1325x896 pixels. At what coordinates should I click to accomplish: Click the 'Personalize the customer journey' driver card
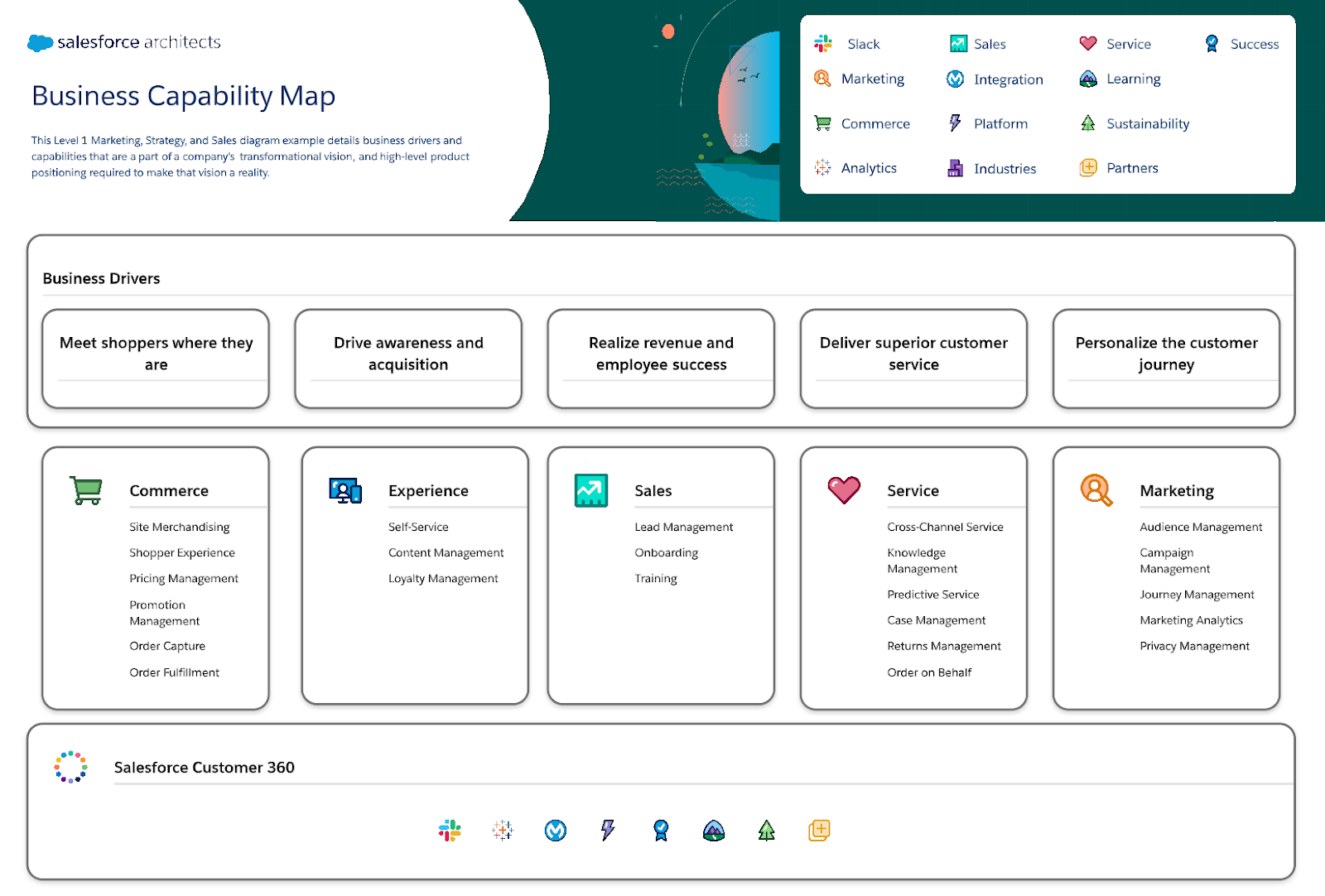[x=1166, y=358]
